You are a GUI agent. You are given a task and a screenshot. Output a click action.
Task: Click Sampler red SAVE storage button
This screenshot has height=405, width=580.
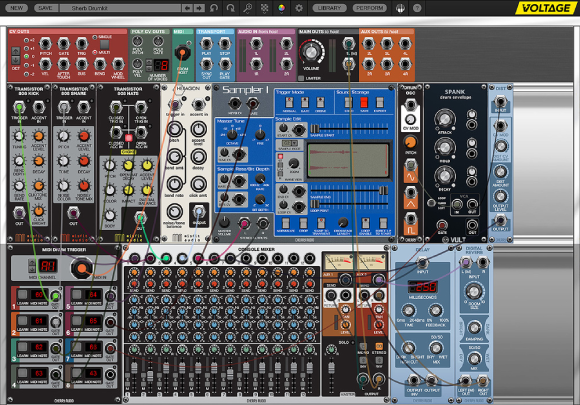(364, 102)
